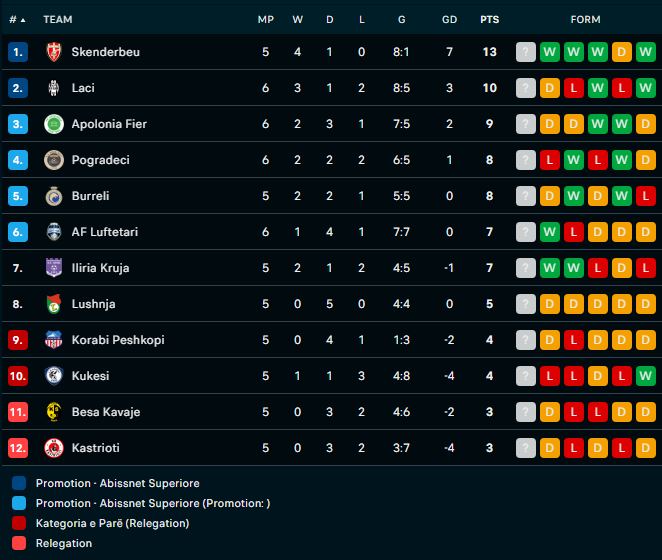Sort standings by PTS column header
The image size is (662, 560).
(x=489, y=19)
